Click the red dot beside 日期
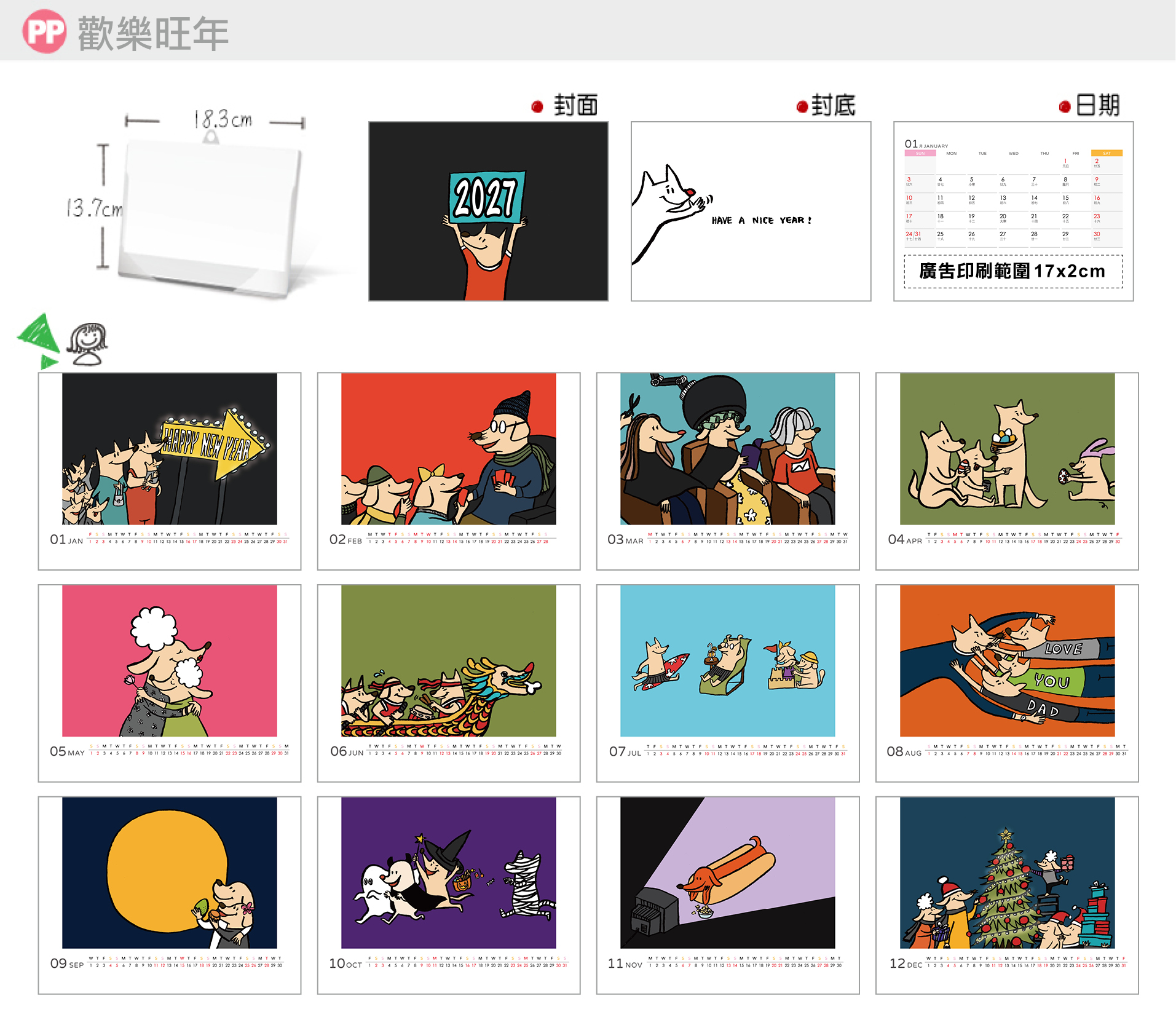Viewport: 1176px width, 1025px height. pos(1065,107)
